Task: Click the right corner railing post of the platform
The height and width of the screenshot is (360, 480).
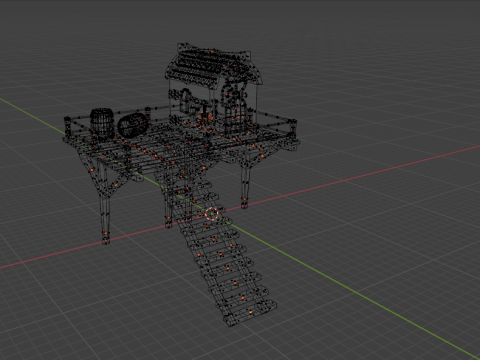Action: [293, 128]
